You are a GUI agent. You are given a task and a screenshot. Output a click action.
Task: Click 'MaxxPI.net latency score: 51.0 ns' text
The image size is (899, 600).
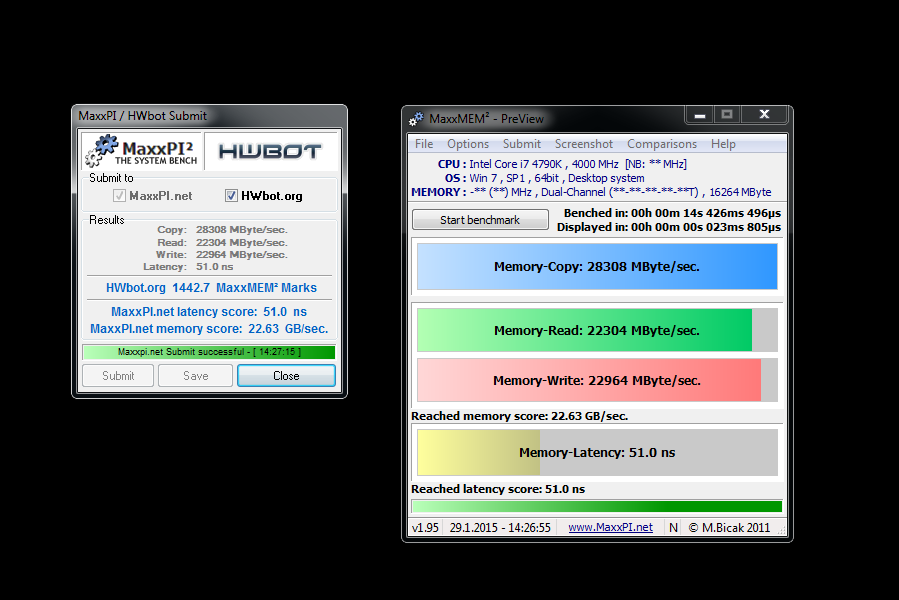pyautogui.click(x=209, y=311)
